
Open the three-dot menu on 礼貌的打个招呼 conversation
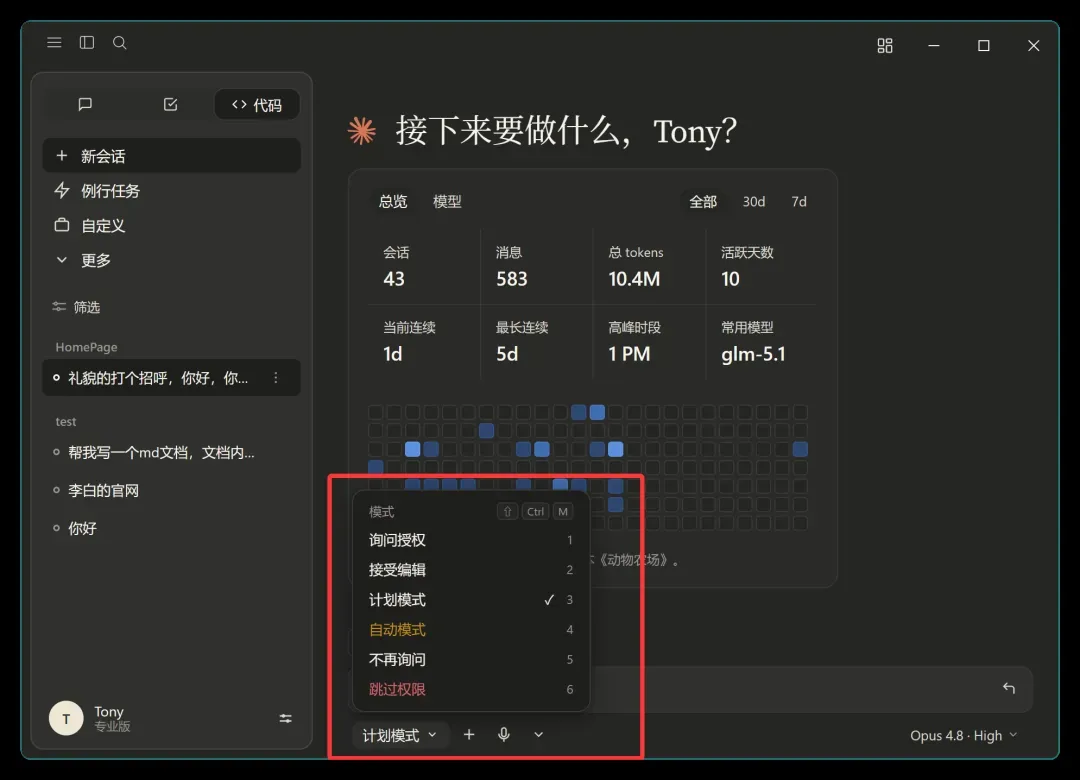click(x=276, y=378)
